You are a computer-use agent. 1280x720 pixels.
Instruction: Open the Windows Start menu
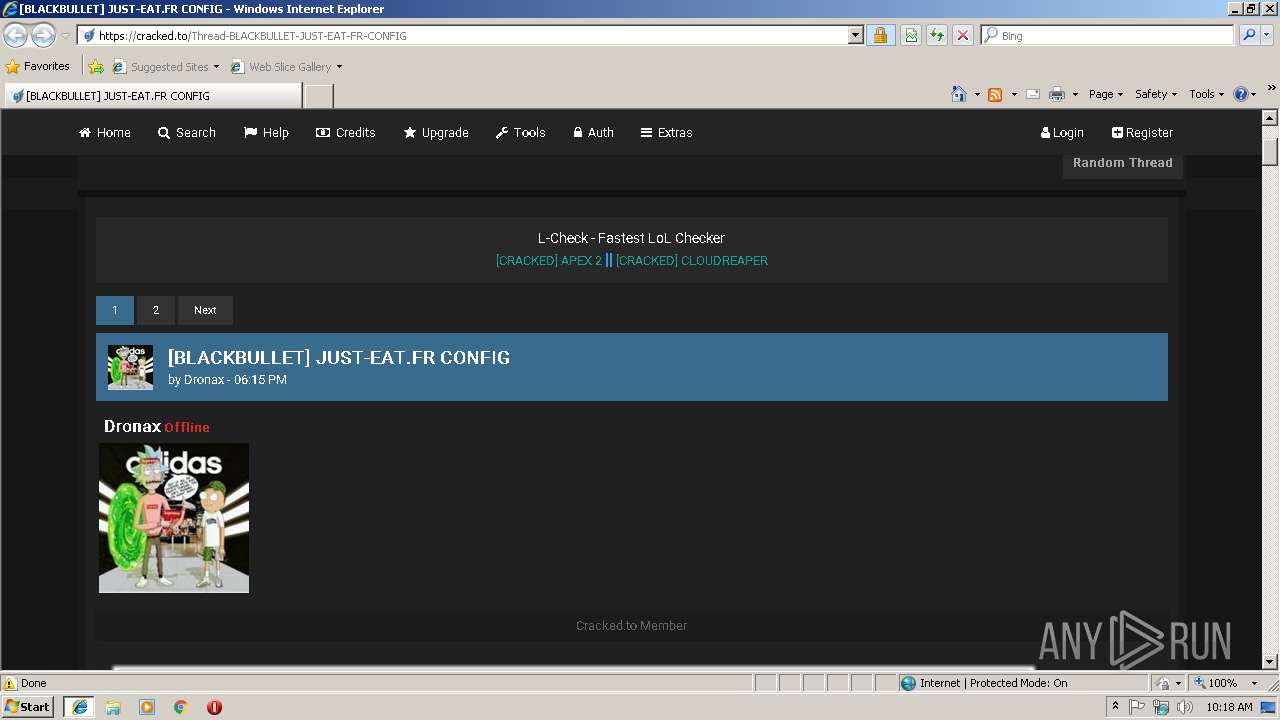[x=28, y=706]
